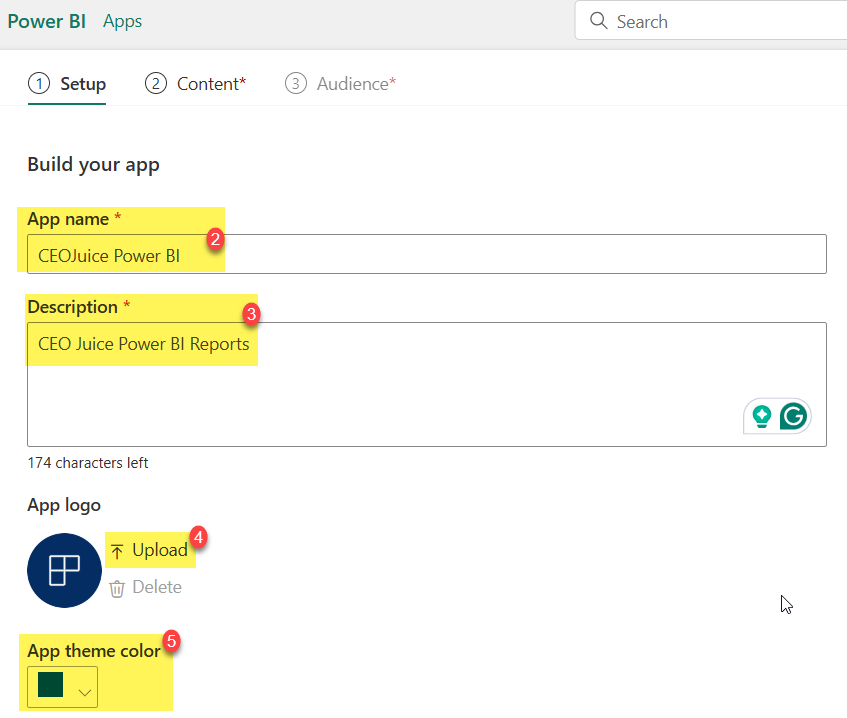847x718 pixels.
Task: Click the round app logo image
Action: coord(64,571)
